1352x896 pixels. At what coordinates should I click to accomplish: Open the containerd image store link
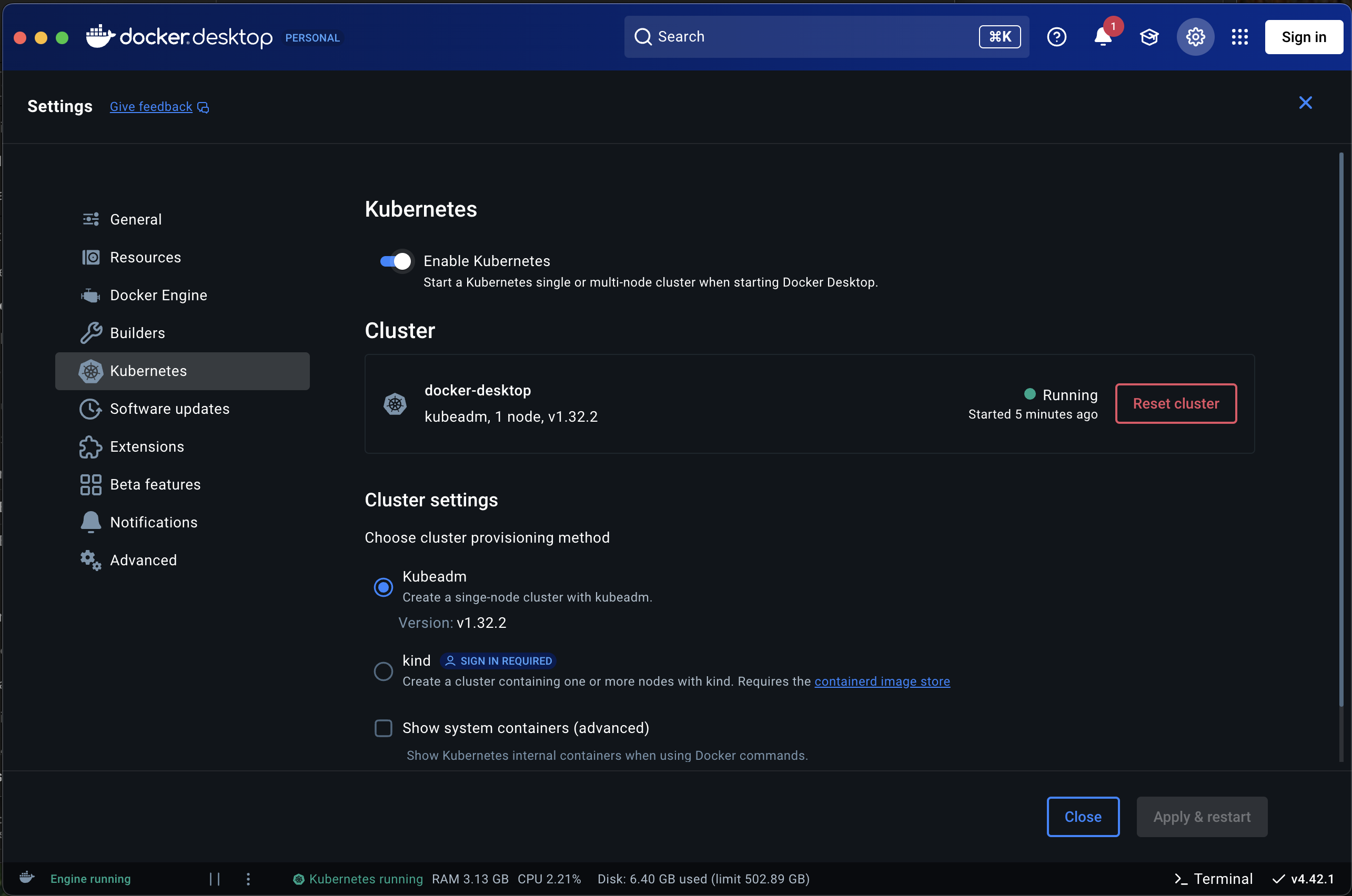pos(882,681)
